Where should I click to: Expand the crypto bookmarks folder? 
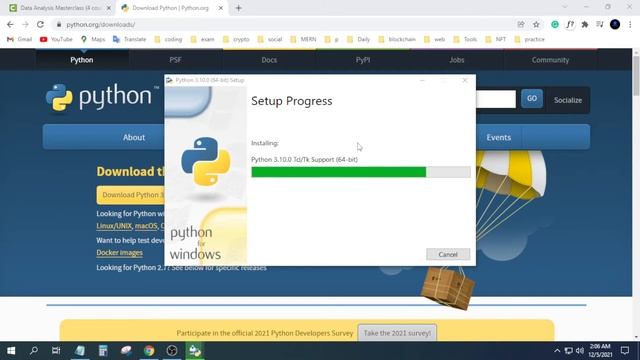[236, 39]
